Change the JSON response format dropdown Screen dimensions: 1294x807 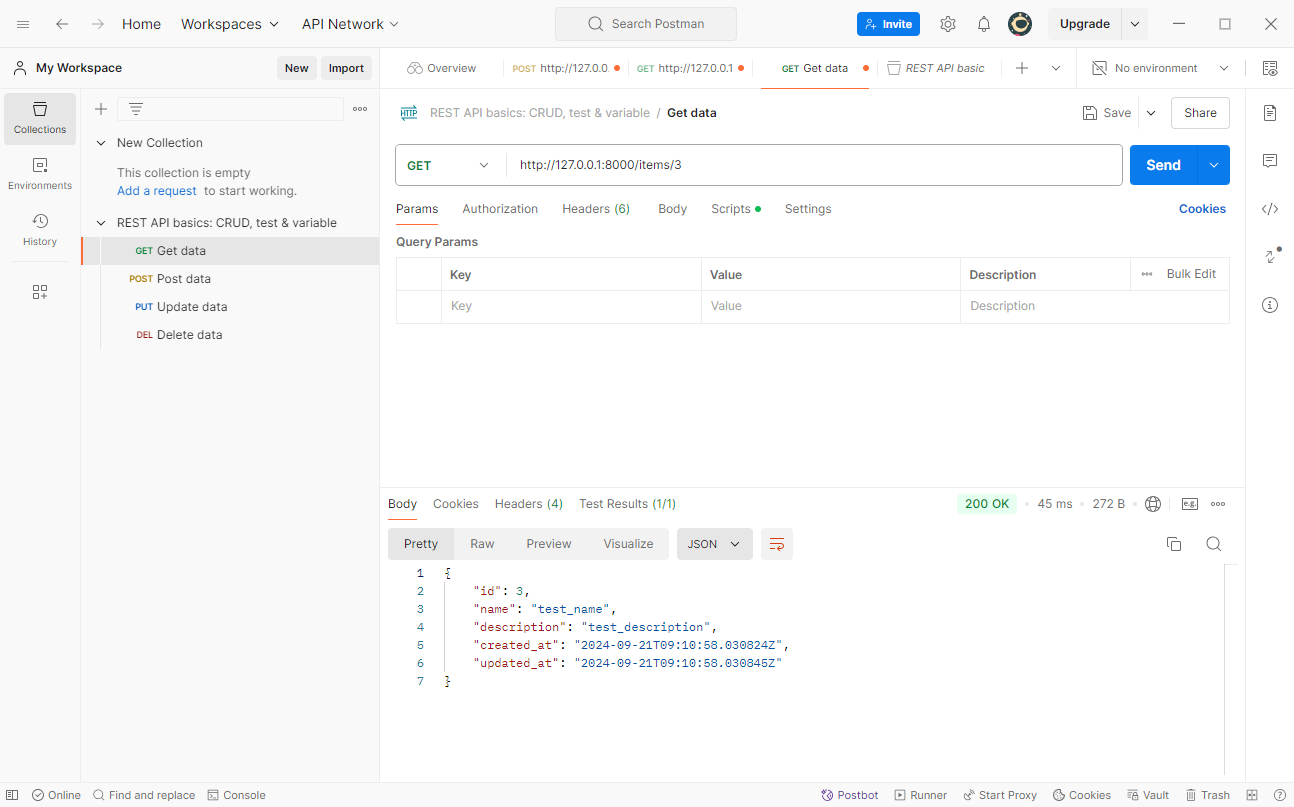tap(715, 544)
